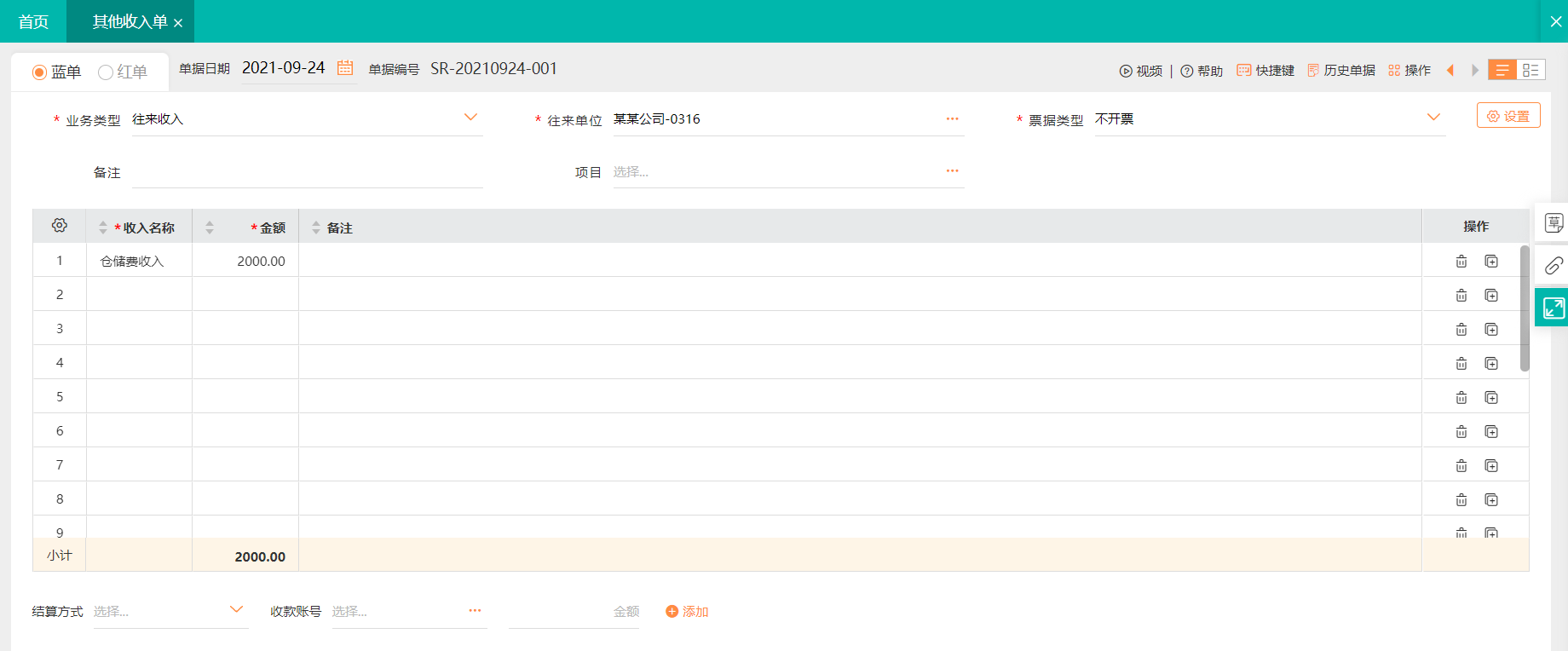Image resolution: width=1568 pixels, height=651 pixels.
Task: Open the 操作 actions menu
Action: [x=1409, y=71]
